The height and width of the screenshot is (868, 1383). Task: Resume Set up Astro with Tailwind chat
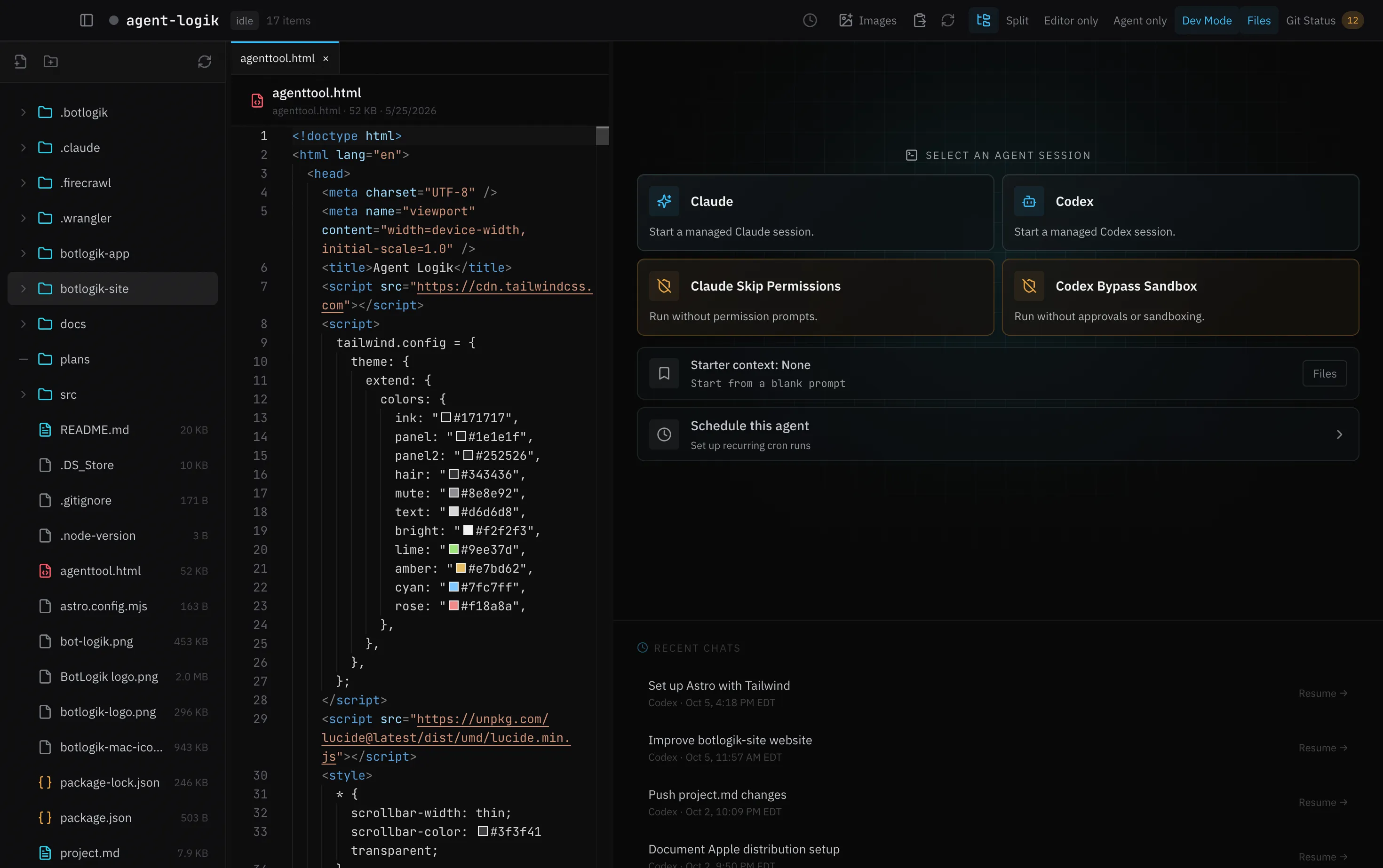pos(1323,694)
